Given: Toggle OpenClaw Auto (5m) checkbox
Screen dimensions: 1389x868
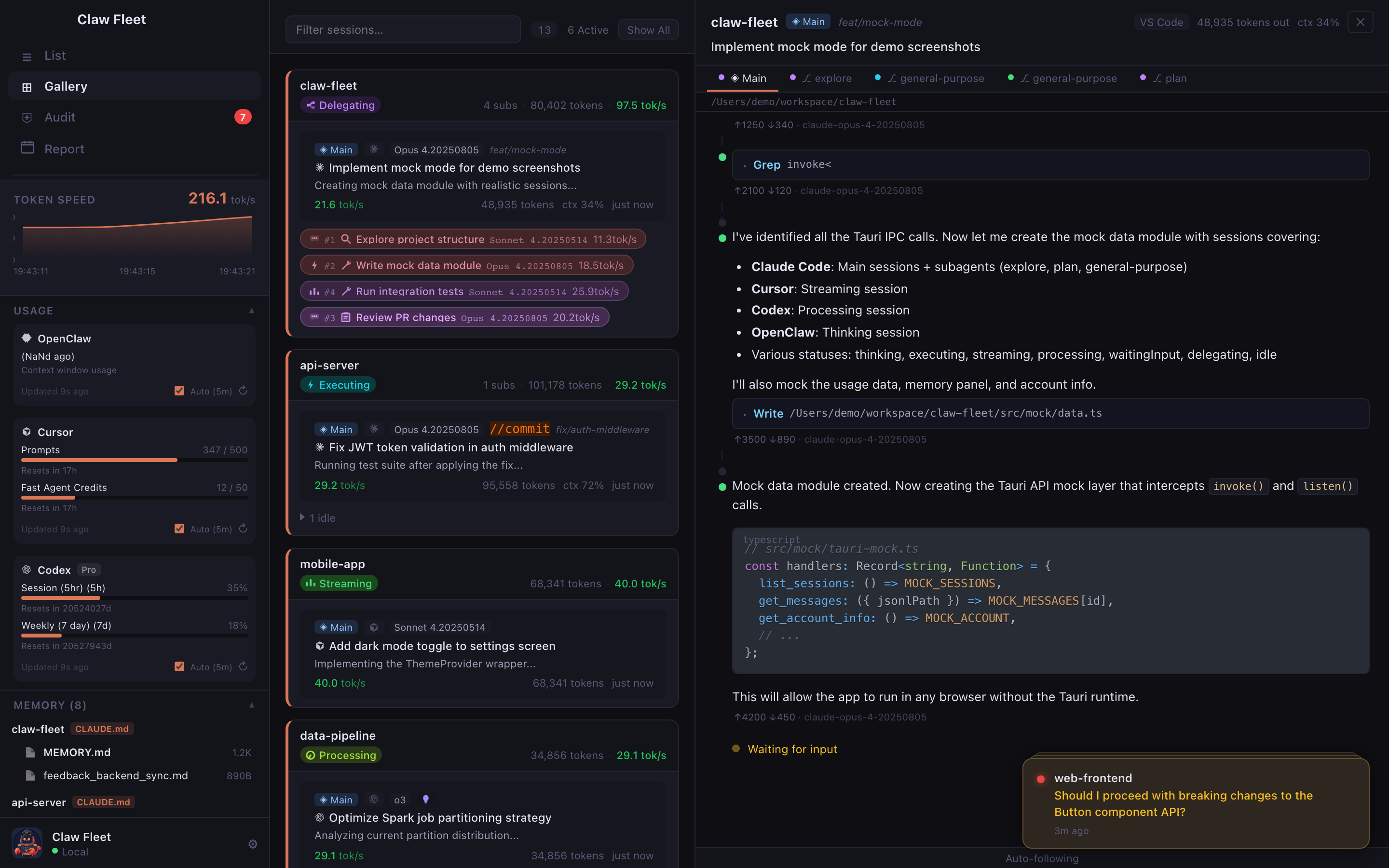Looking at the screenshot, I should [x=179, y=391].
